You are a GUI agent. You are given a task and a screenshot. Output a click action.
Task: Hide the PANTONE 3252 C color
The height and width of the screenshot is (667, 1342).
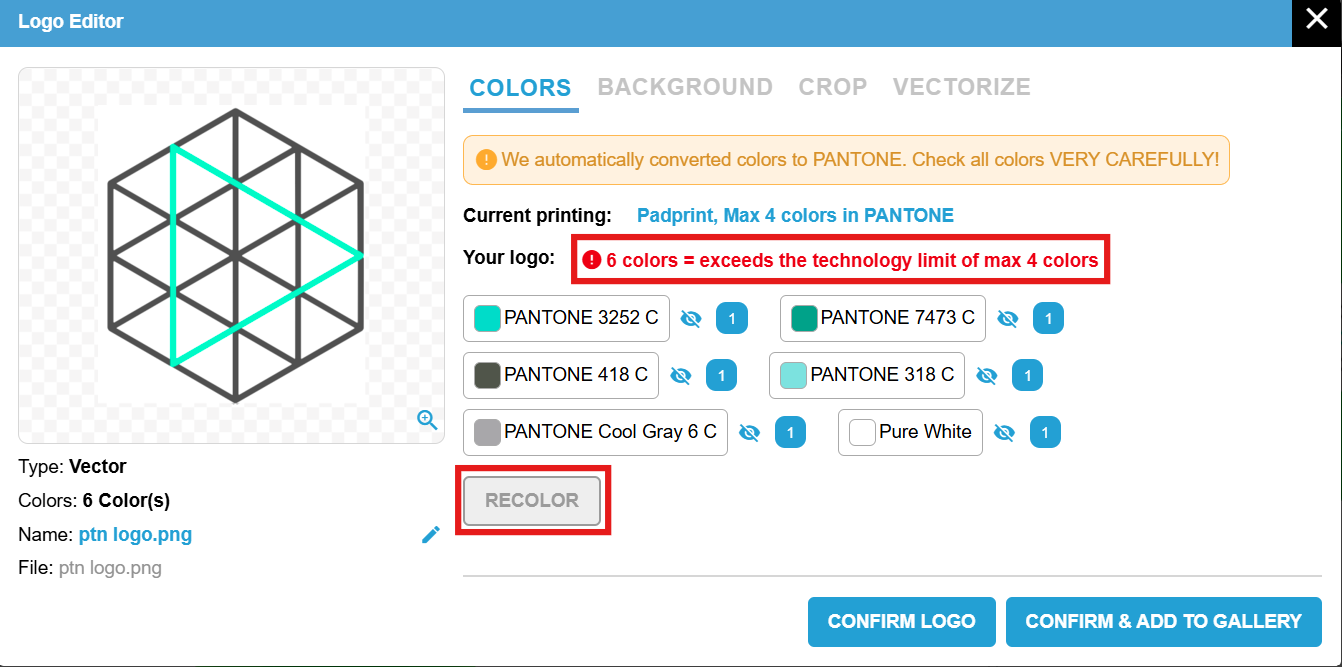[x=690, y=318]
